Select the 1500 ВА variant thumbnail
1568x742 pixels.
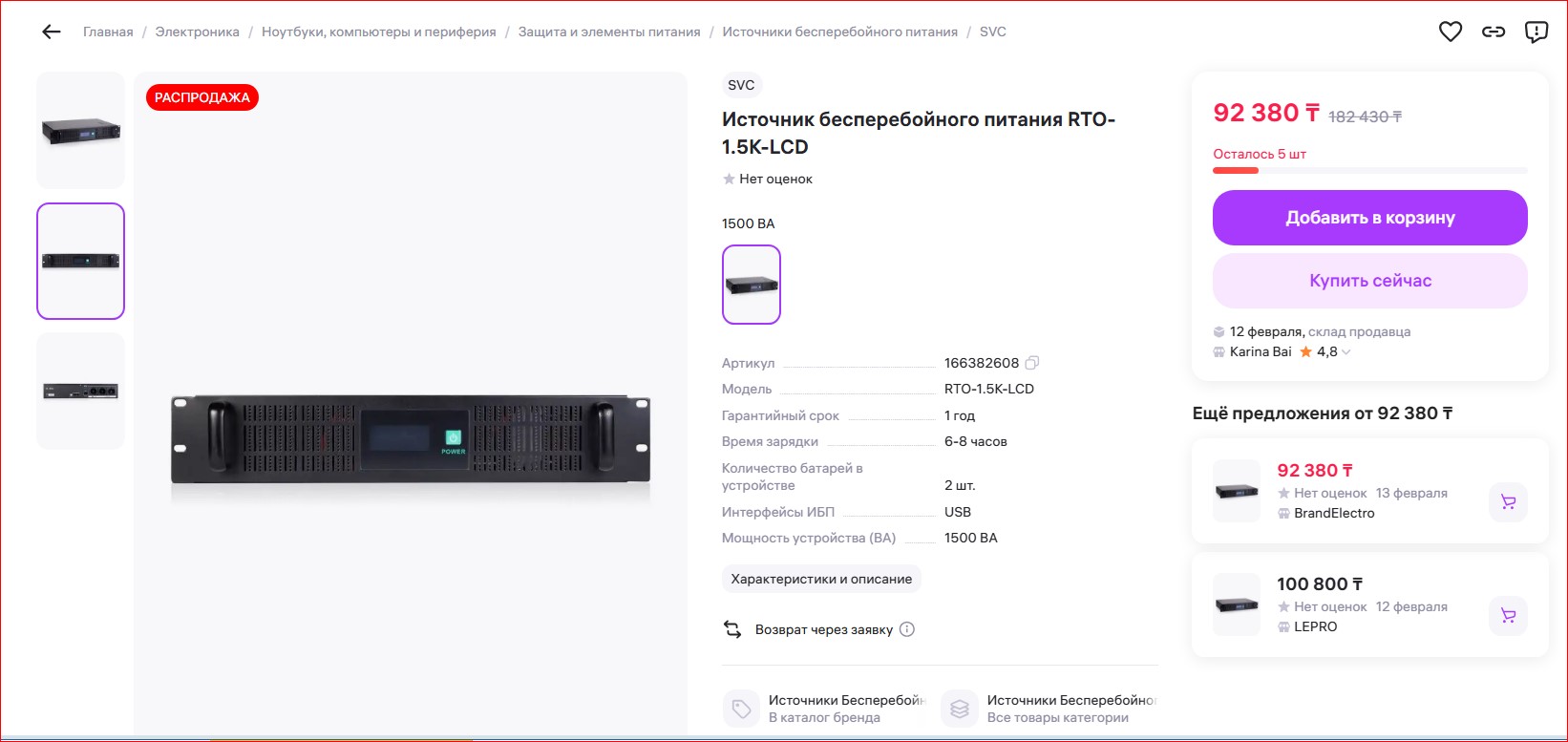click(x=752, y=285)
